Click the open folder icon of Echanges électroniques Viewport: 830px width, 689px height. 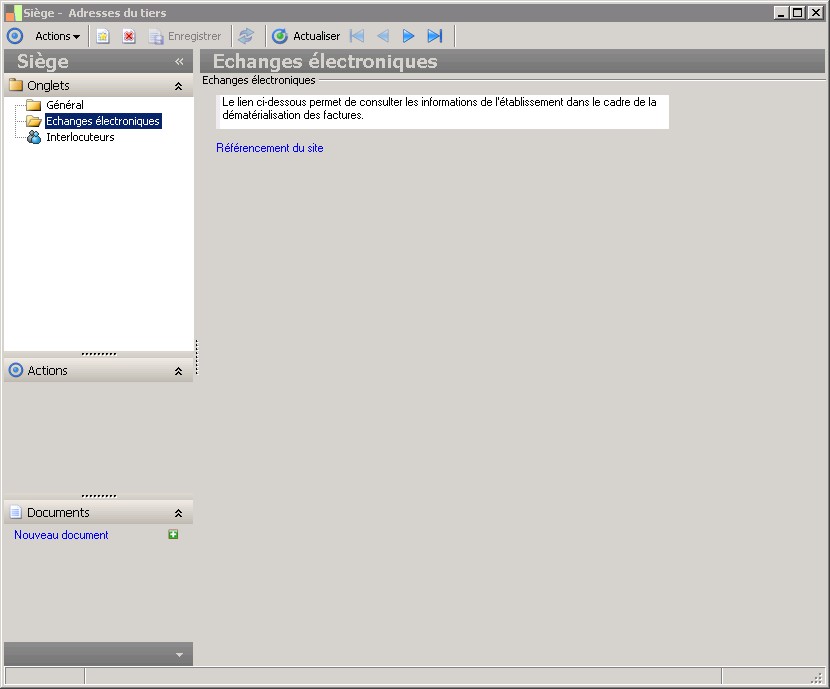click(x=34, y=121)
